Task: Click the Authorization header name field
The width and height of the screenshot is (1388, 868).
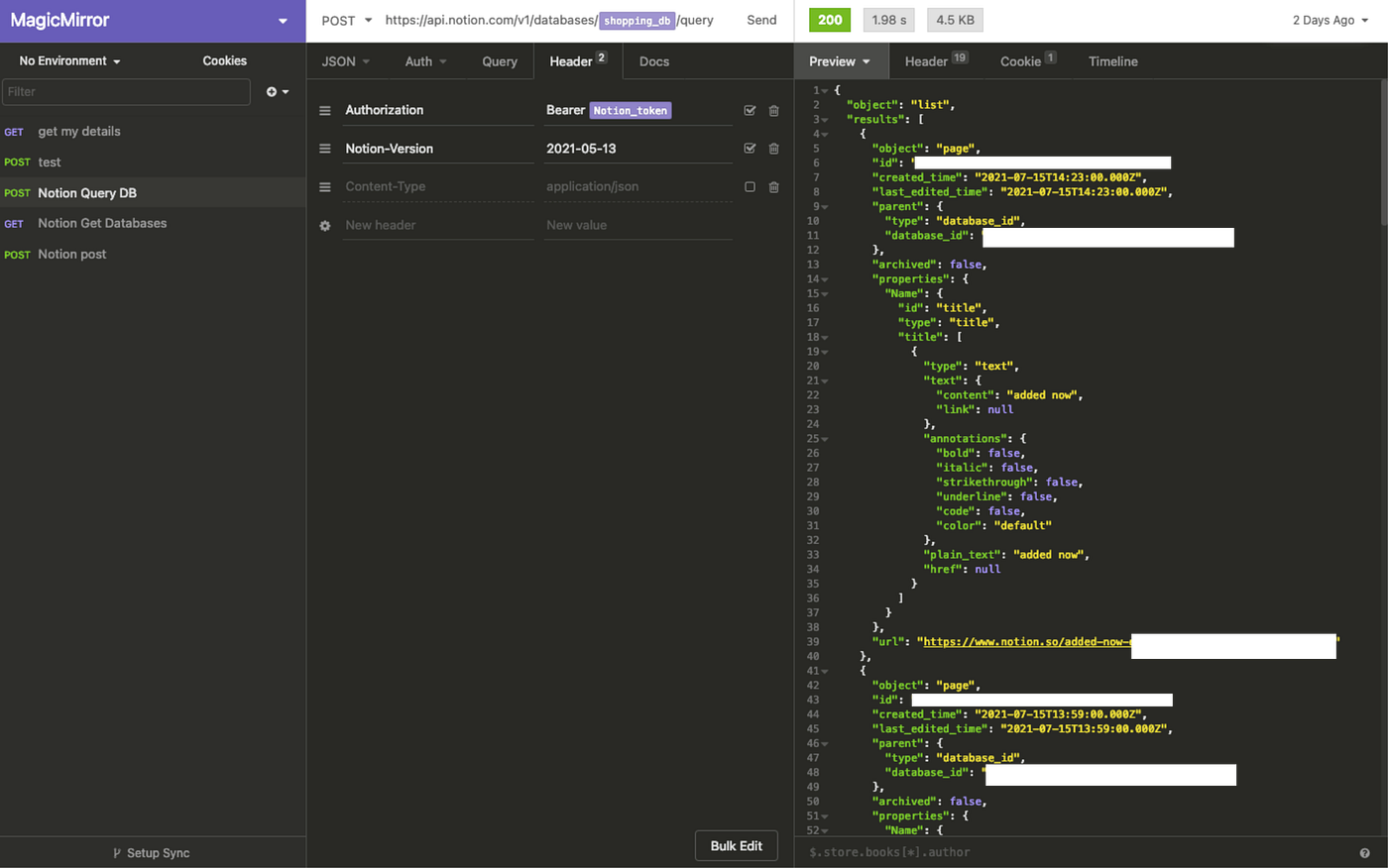Action: coord(437,111)
